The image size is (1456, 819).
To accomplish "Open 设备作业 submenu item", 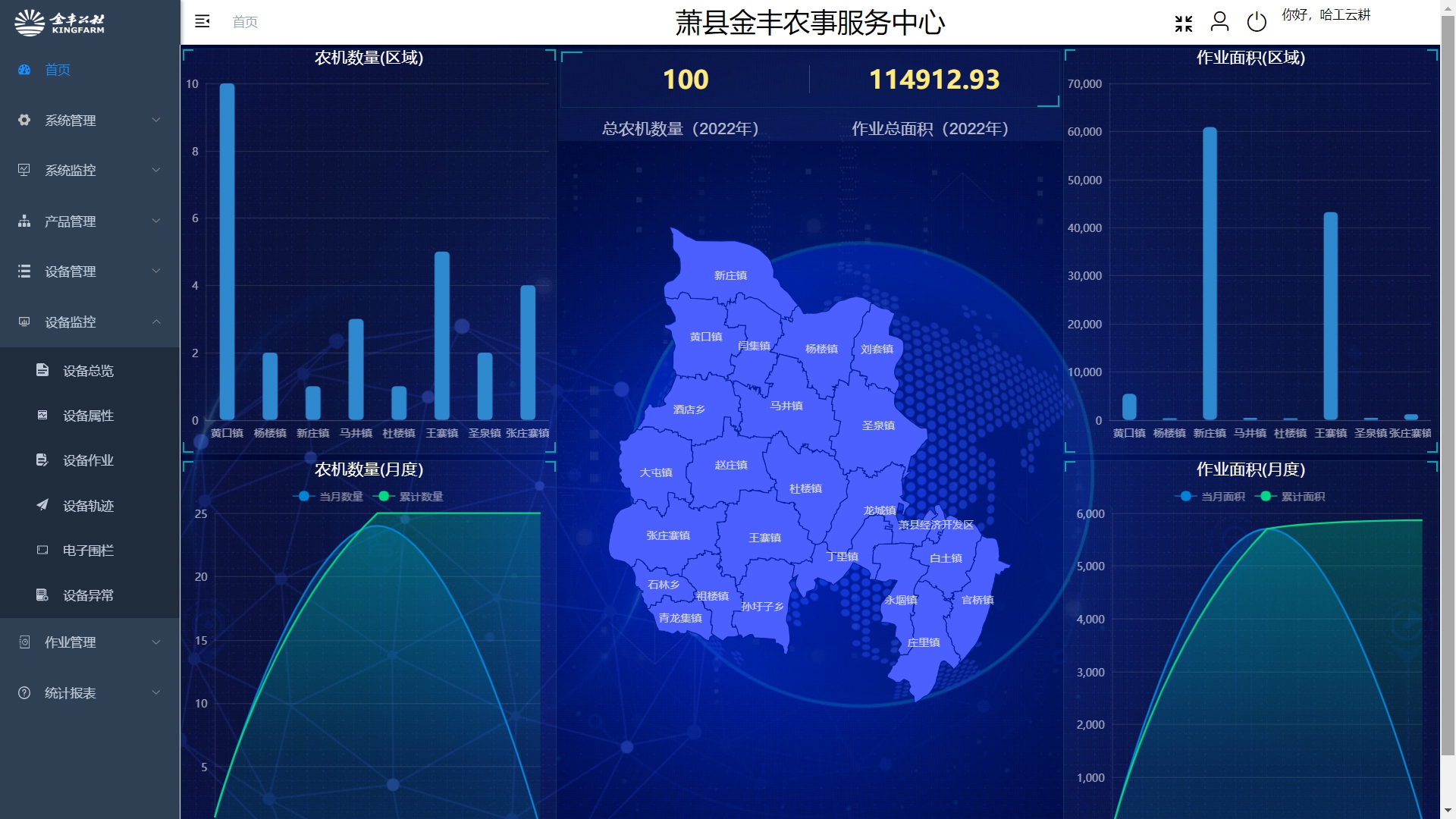I will 90,460.
